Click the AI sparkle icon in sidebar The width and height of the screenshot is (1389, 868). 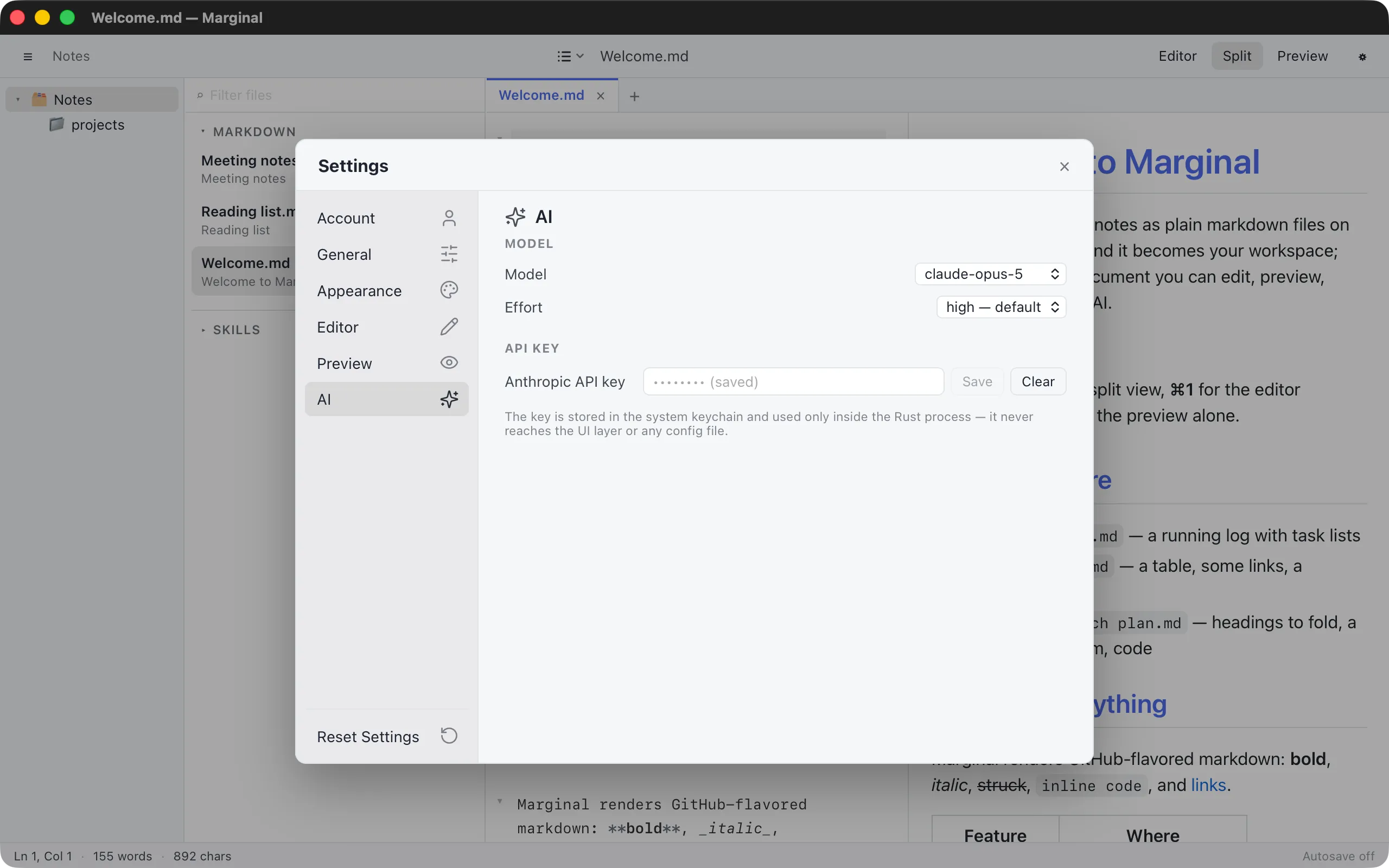point(449,399)
